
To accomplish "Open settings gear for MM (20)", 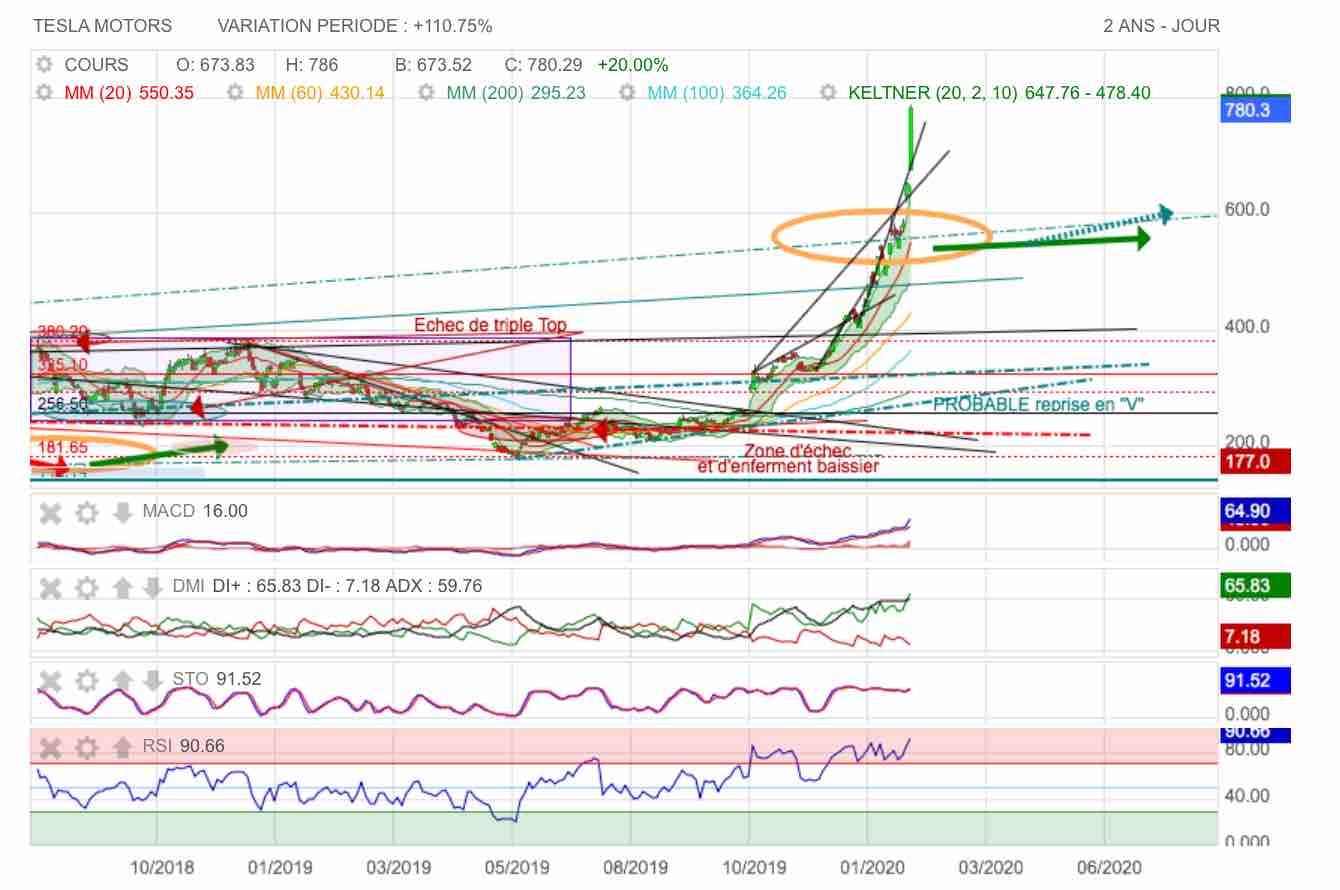I will tap(43, 93).
